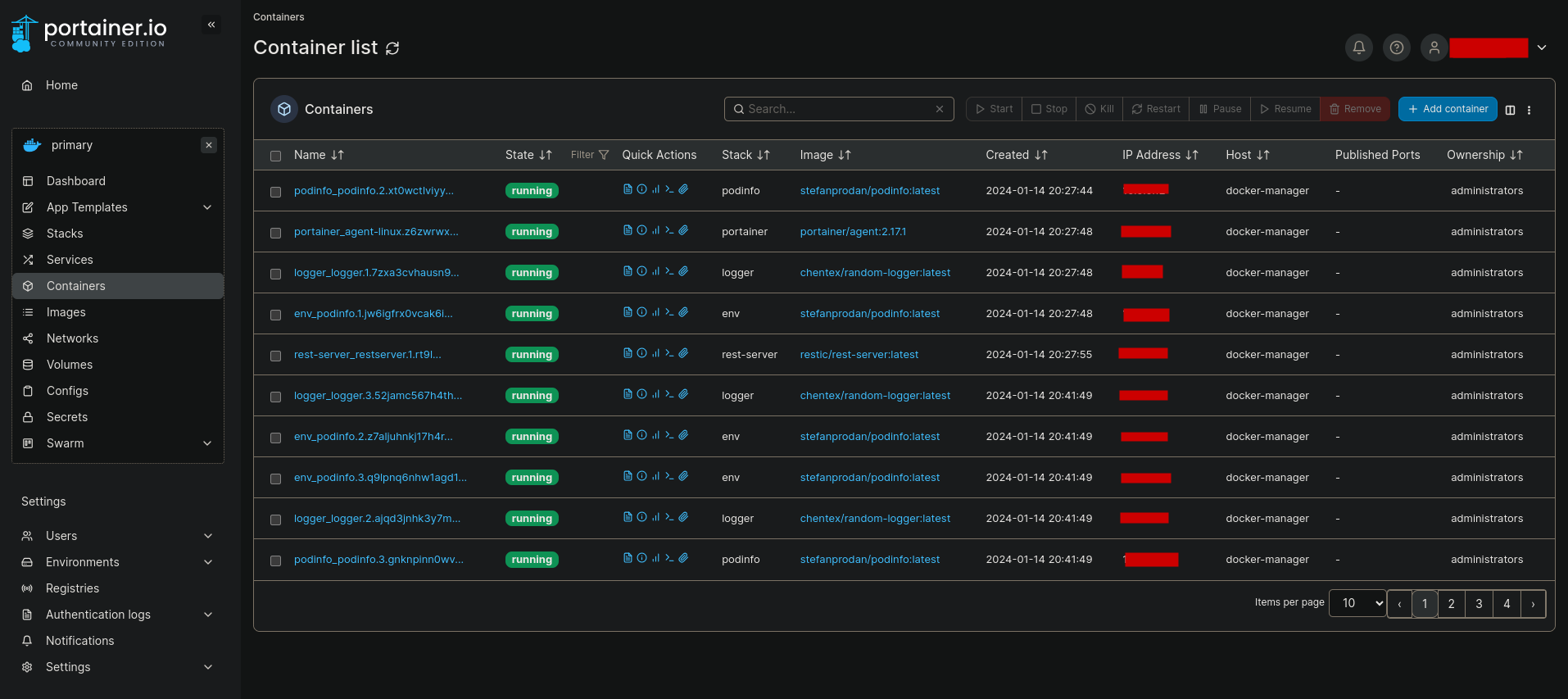Click the Add container button
1568x699 pixels.
tap(1448, 109)
